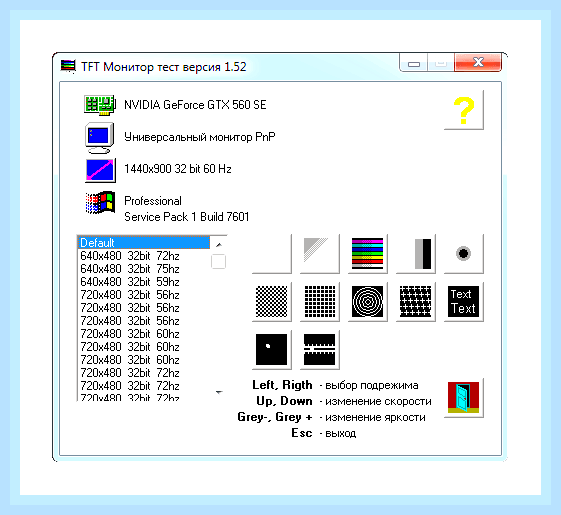Click mode list scroll down arrow
Image resolution: width=561 pixels, height=515 pixels.
tap(219, 393)
